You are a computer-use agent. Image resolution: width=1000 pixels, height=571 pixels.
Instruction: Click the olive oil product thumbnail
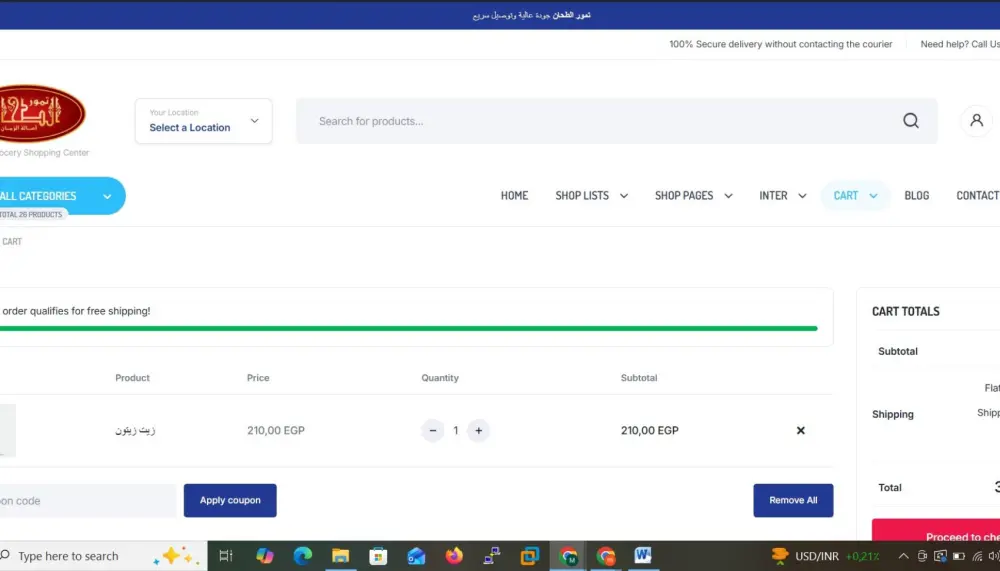click(x=8, y=430)
